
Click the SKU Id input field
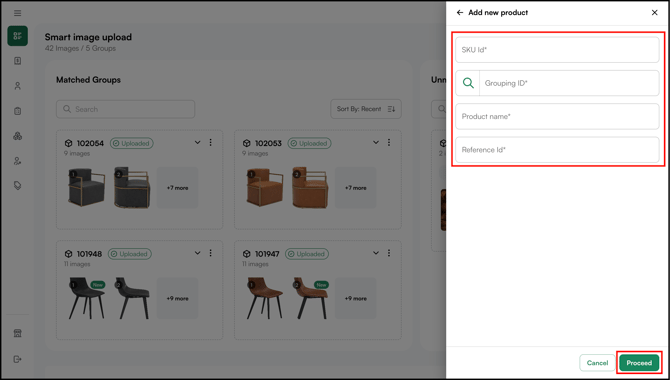557,50
